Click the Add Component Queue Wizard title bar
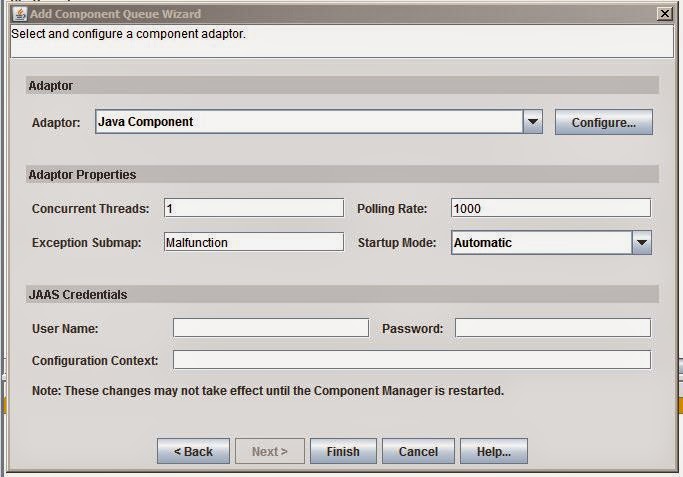This screenshot has width=683, height=477. point(300,14)
